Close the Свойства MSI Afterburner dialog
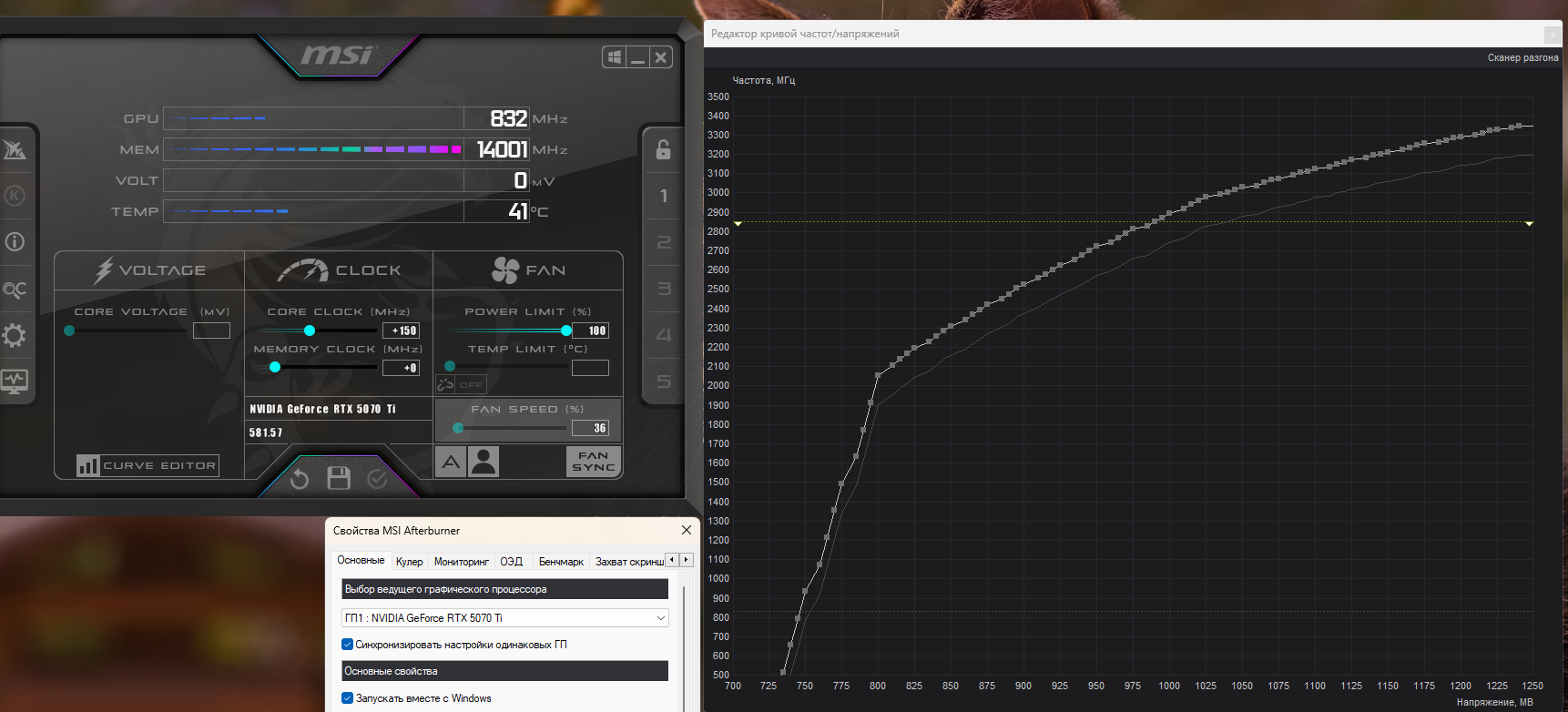The width and height of the screenshot is (1568, 712). (x=687, y=530)
